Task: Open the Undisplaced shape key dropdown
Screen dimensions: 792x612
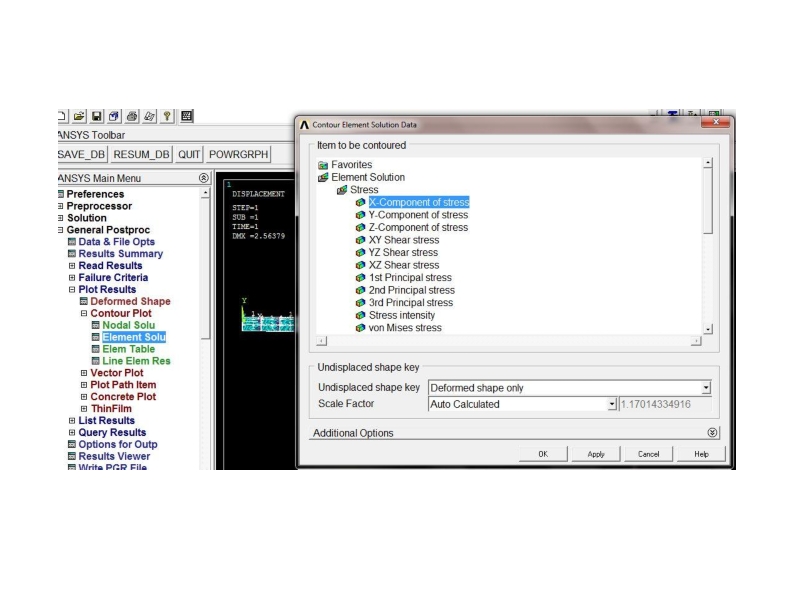Action: point(706,388)
